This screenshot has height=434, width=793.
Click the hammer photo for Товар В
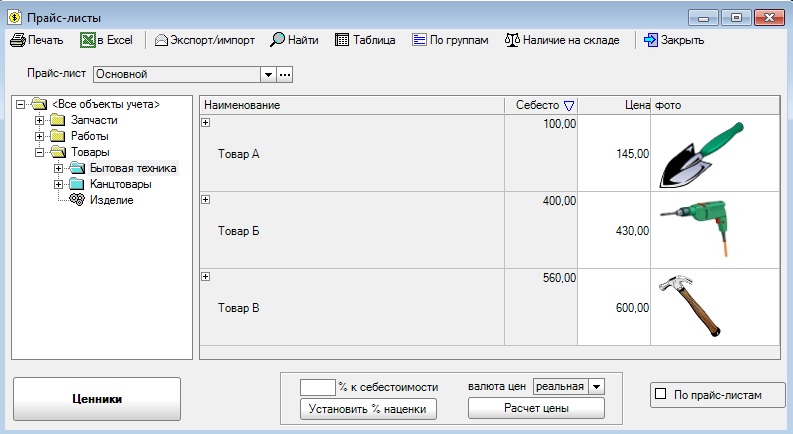point(690,306)
